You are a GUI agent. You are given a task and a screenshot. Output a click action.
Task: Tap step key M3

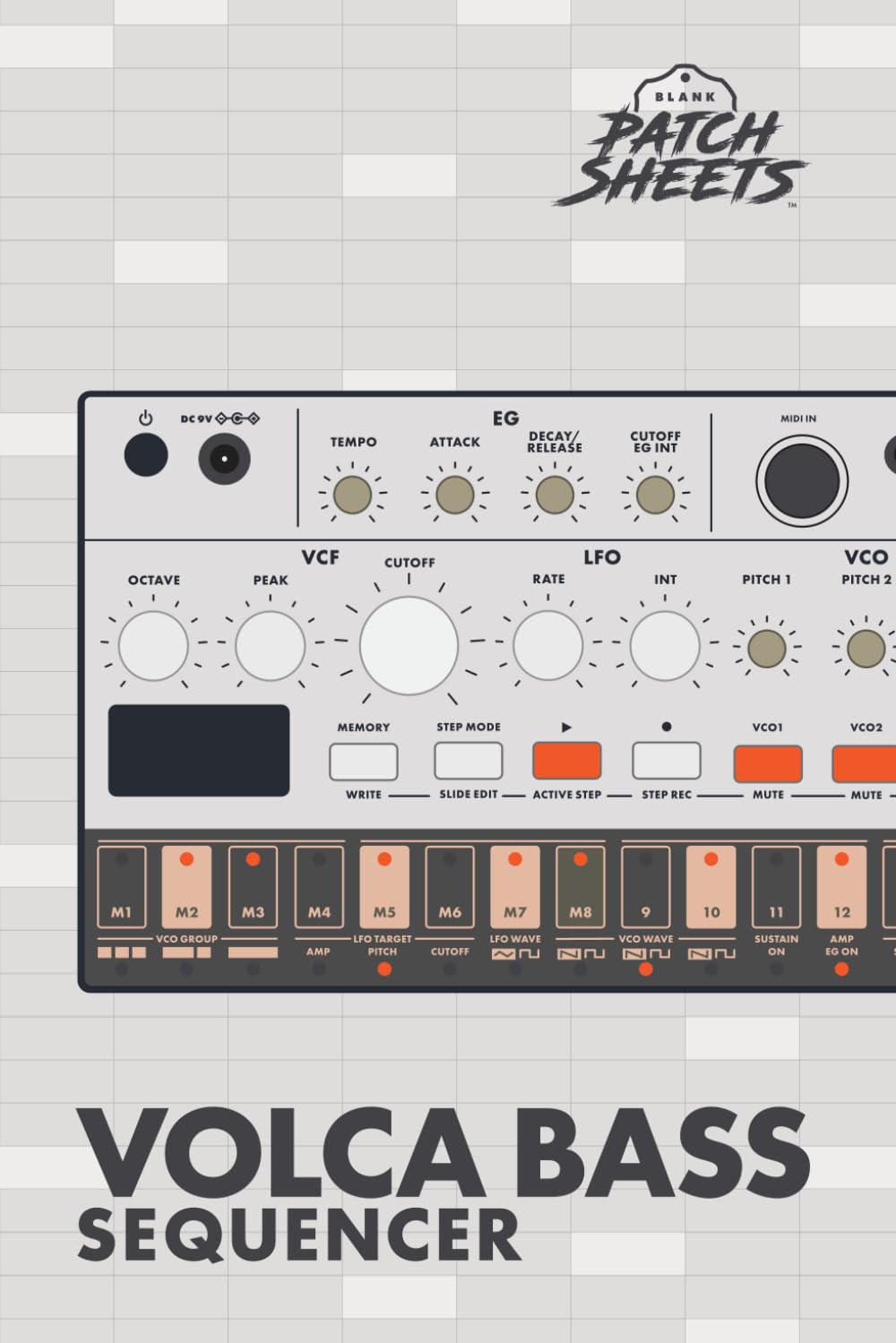point(253,887)
